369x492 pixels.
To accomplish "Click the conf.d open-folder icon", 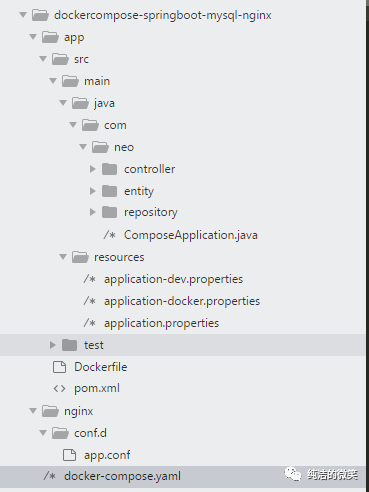I will coord(60,433).
